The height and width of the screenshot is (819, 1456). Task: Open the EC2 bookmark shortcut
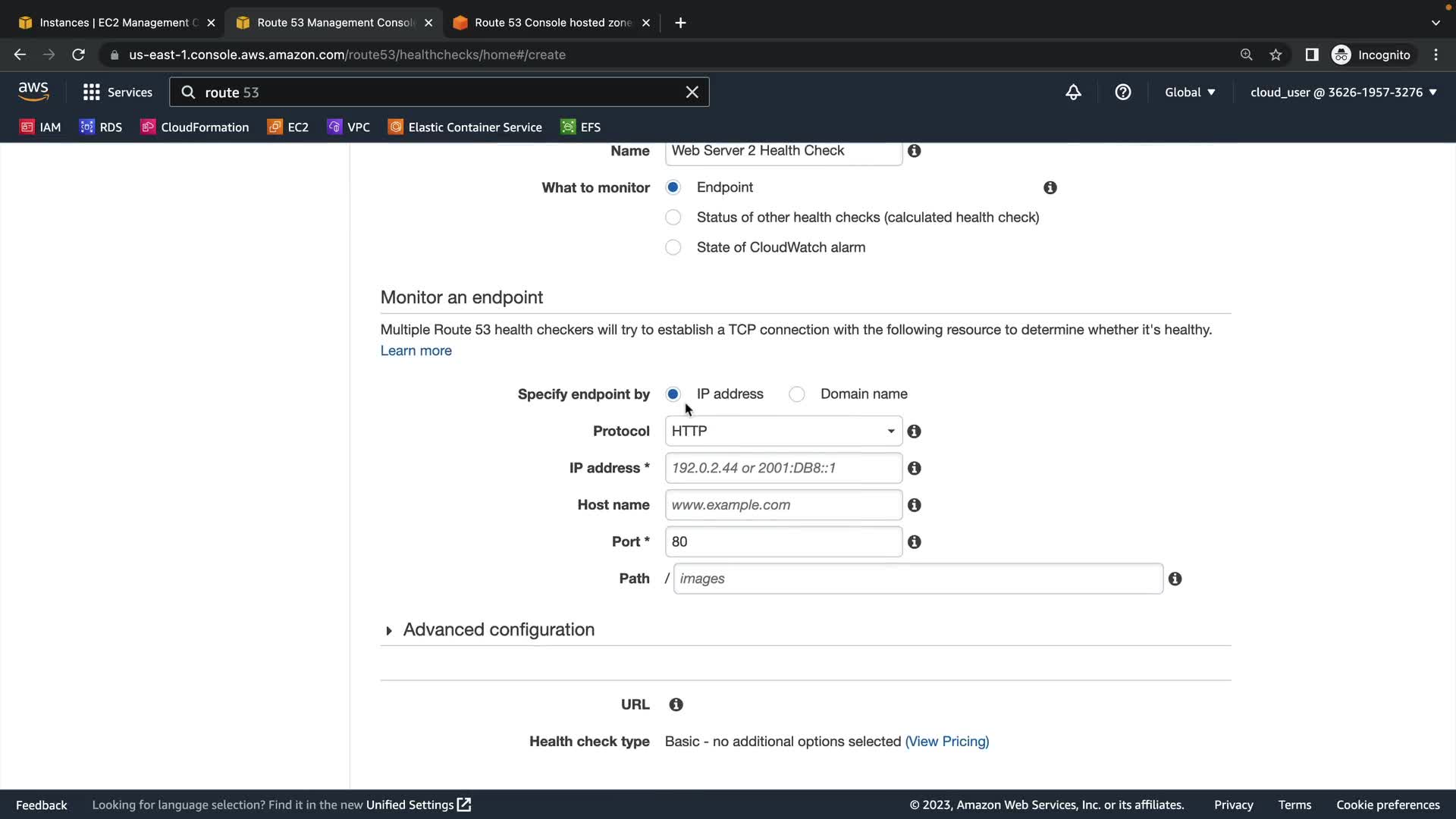288,127
